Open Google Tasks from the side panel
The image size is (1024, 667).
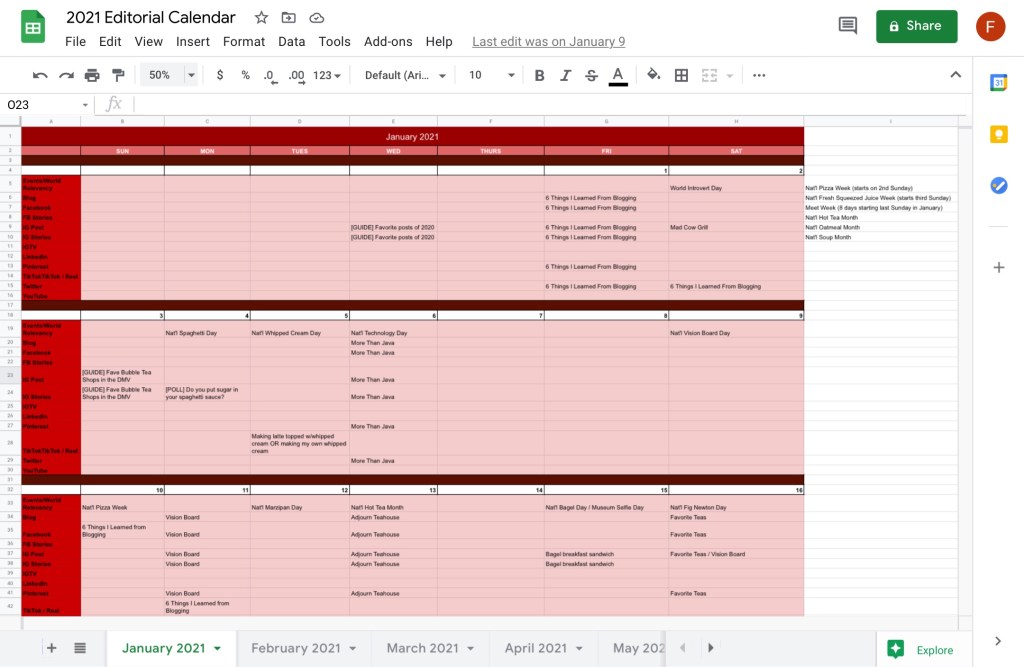pyautogui.click(x=999, y=185)
